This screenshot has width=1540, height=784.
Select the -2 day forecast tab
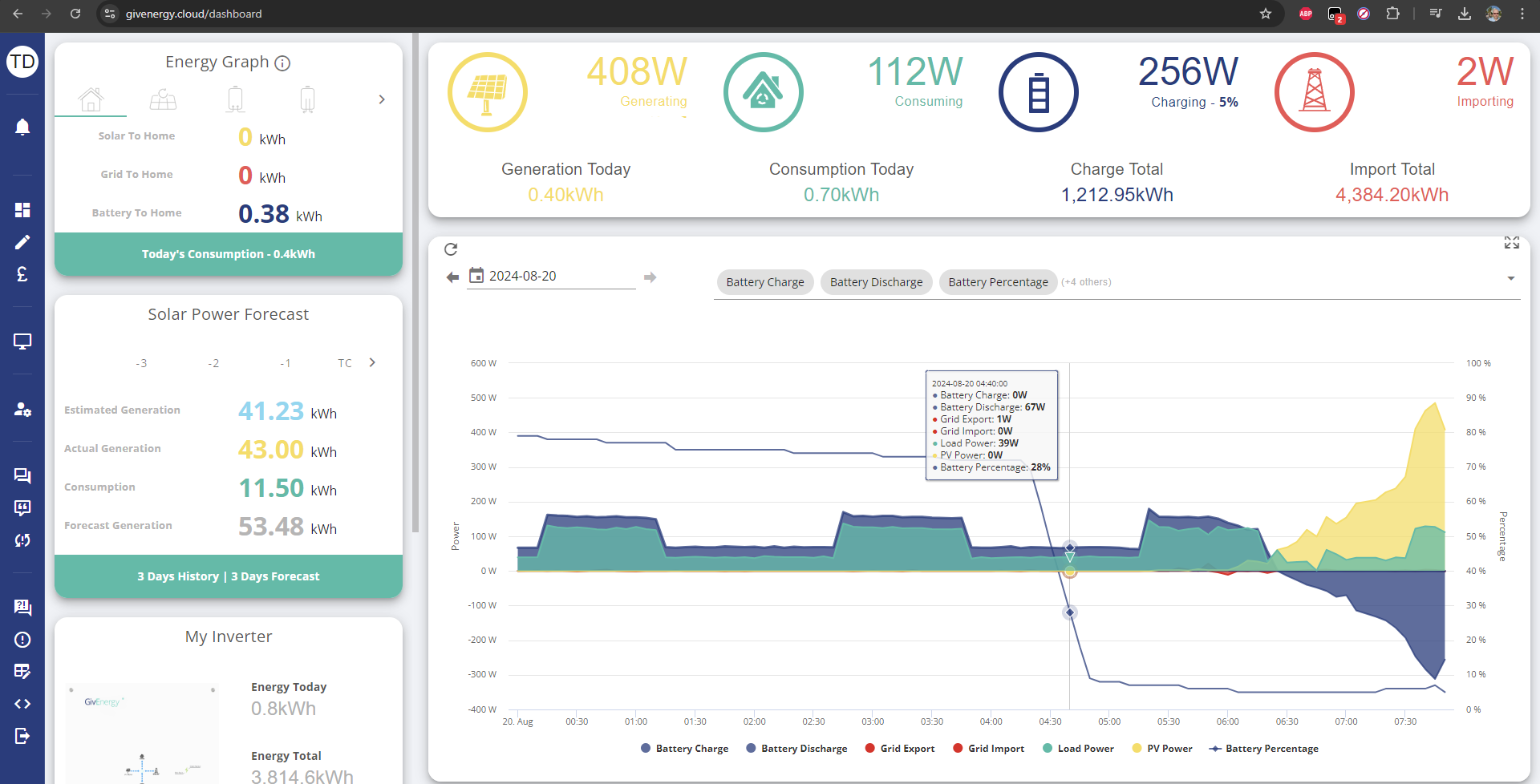(213, 363)
